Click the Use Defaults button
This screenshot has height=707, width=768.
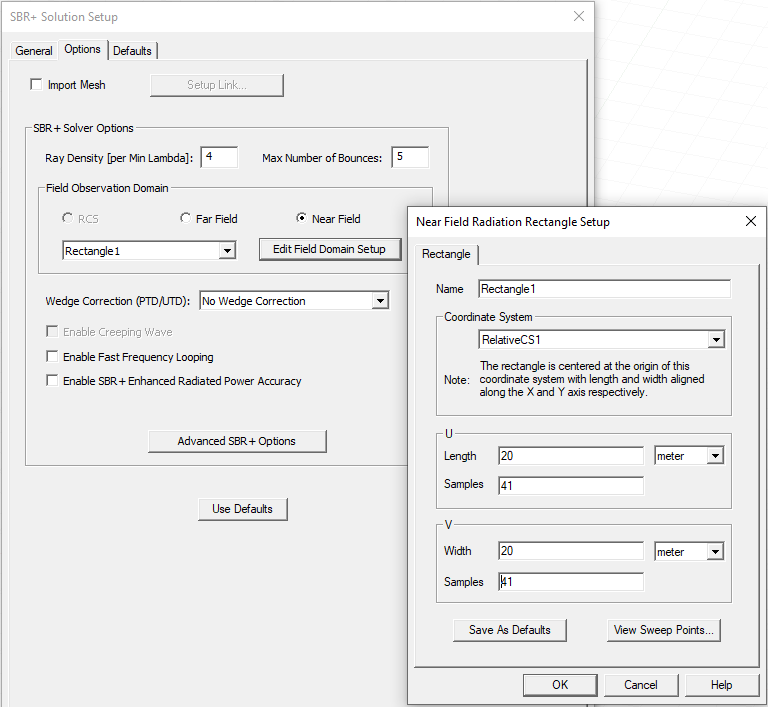tap(242, 509)
